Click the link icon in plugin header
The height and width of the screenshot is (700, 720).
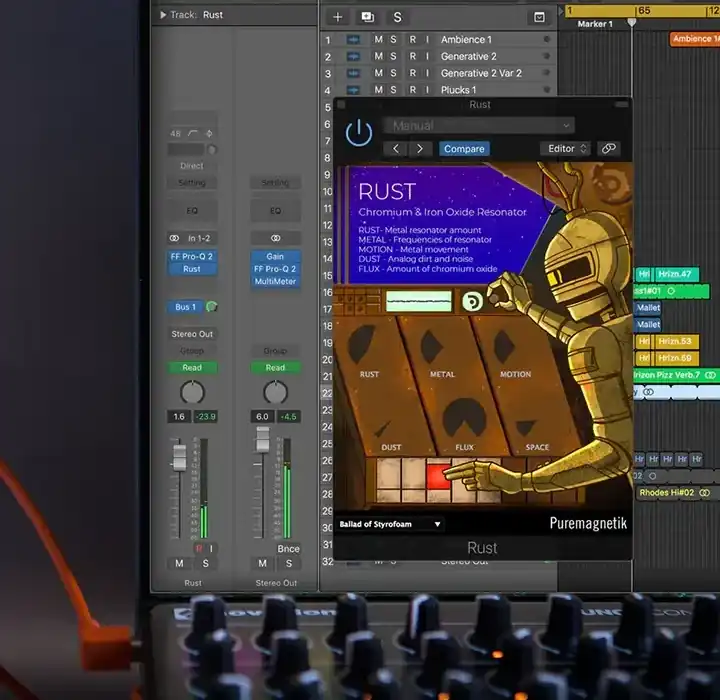(x=608, y=148)
